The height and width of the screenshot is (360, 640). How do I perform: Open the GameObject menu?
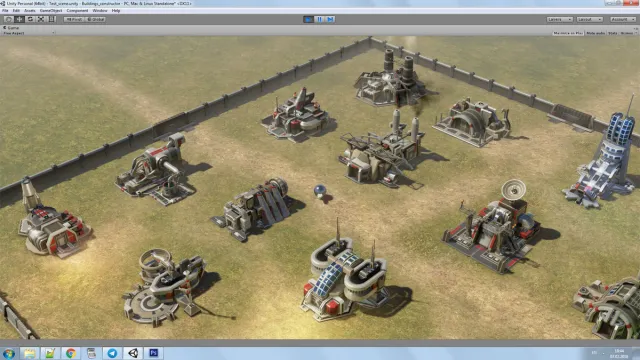pyautogui.click(x=51, y=11)
